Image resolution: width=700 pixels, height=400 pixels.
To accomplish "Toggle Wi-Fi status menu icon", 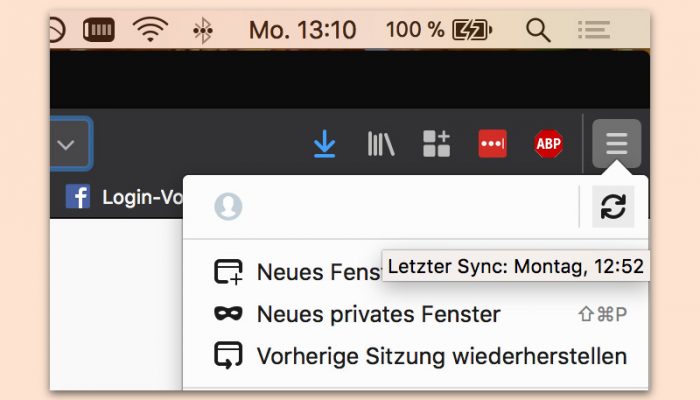I will (x=150, y=29).
